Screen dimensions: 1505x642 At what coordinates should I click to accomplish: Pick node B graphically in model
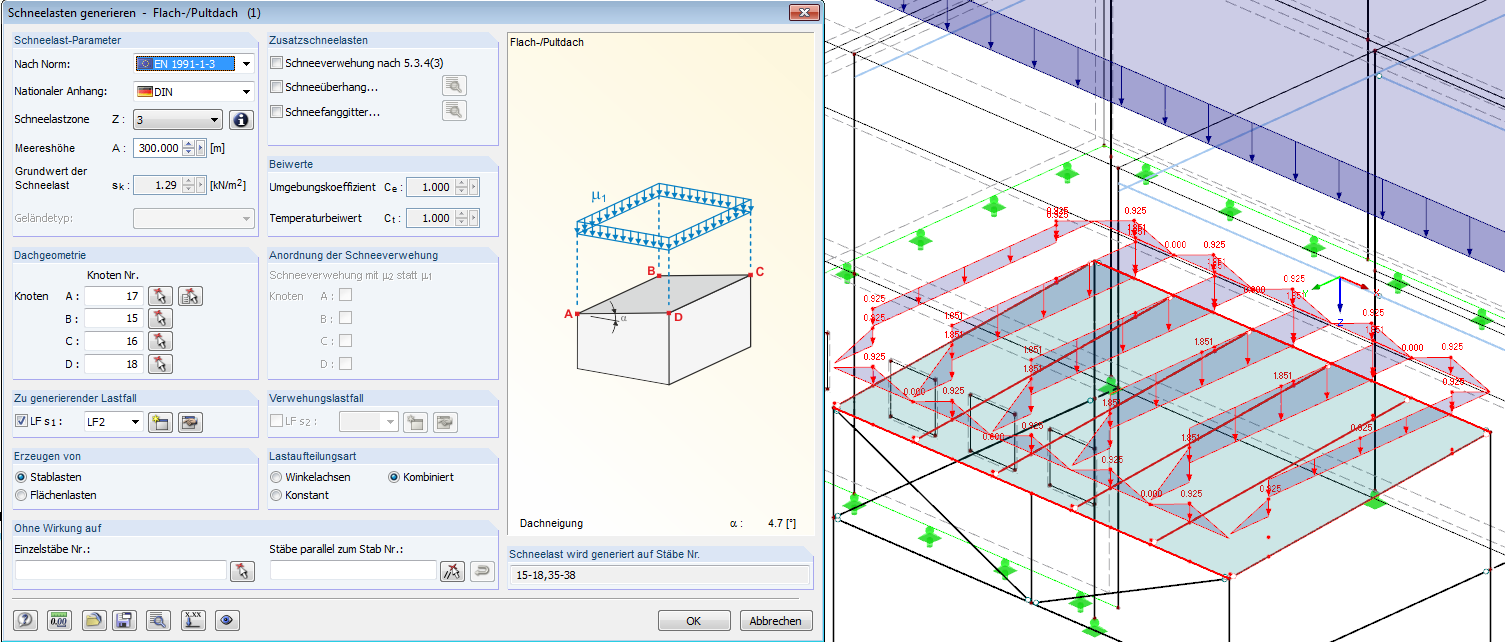[160, 318]
